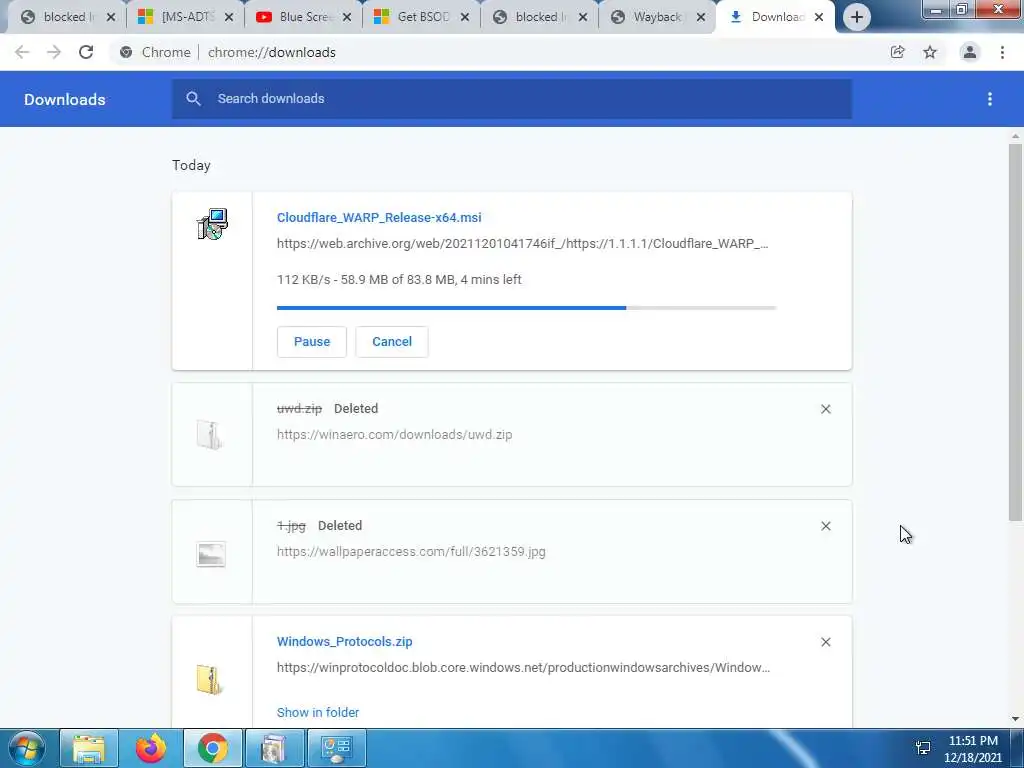
Task: Open the Downloads page more actions menu
Action: 990,99
